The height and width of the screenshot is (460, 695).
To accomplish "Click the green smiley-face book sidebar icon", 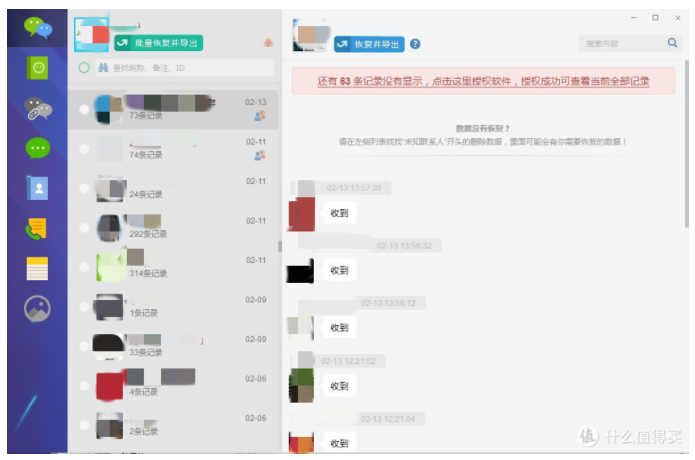I will [38, 68].
